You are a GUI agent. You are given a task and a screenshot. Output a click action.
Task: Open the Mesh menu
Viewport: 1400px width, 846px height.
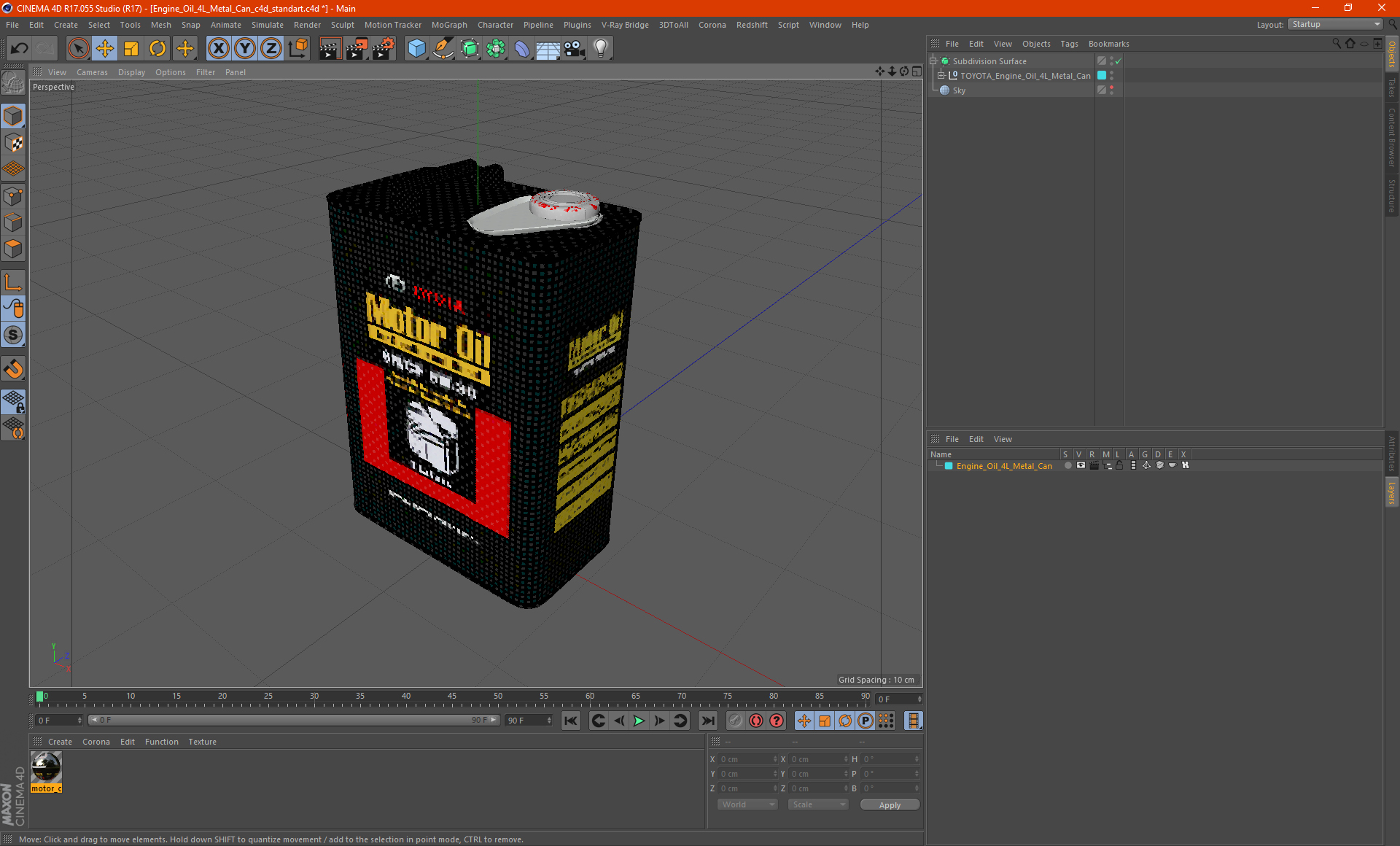click(160, 25)
